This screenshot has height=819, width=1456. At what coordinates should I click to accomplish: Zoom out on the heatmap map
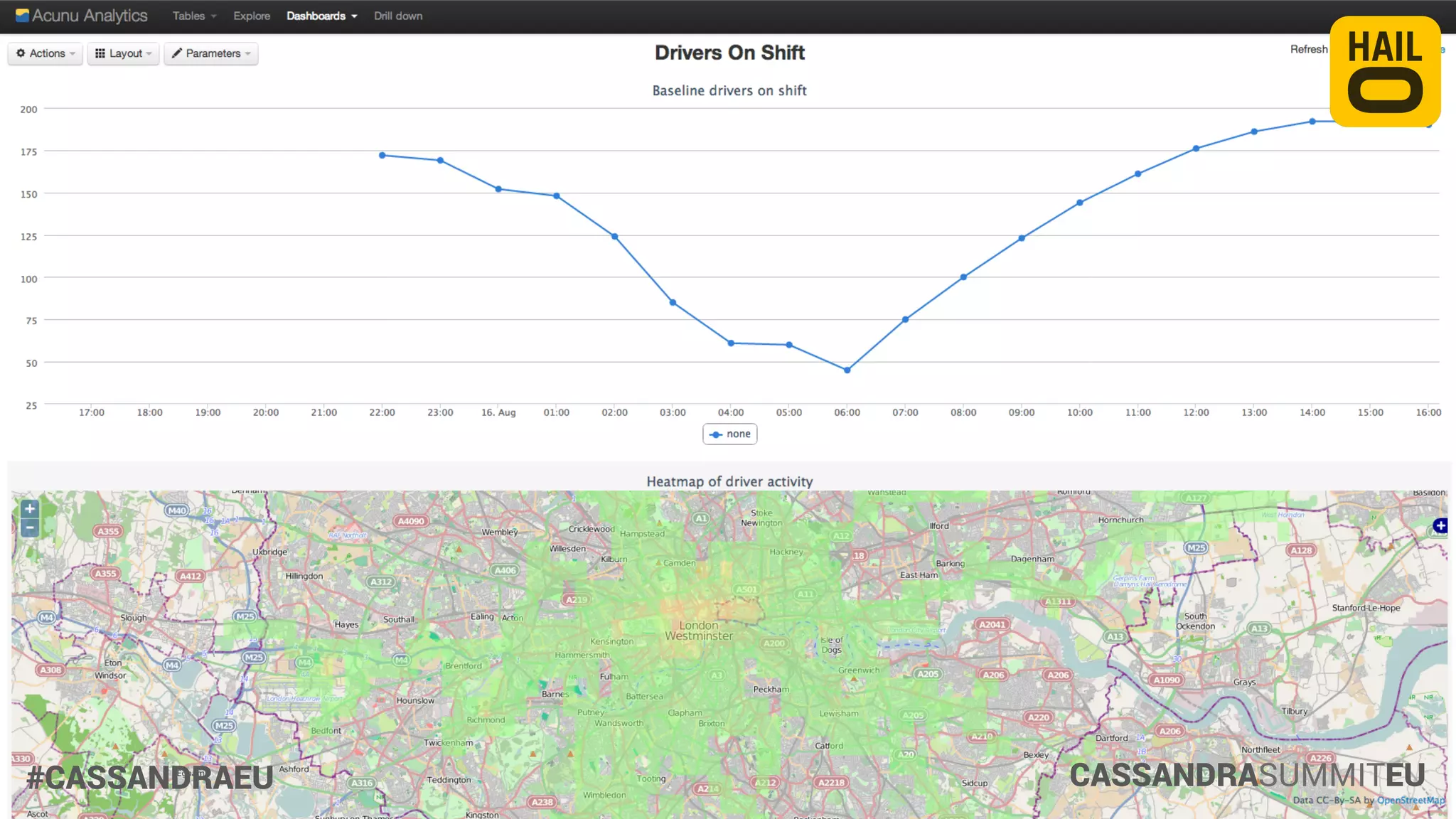point(29,528)
